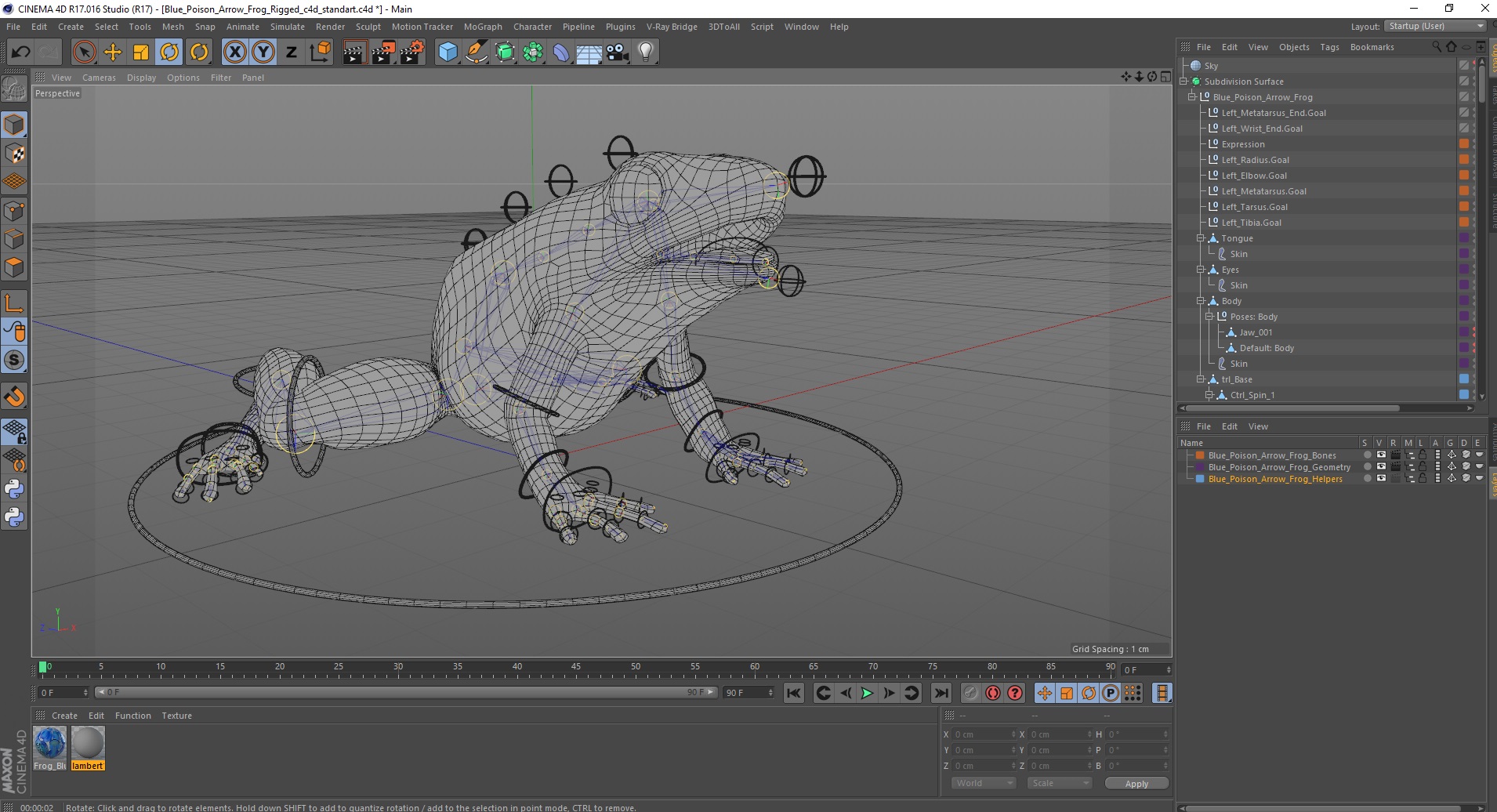Screen dimensions: 1497x812
Task: Collapse the Eyes object node
Action: click(x=1200, y=270)
